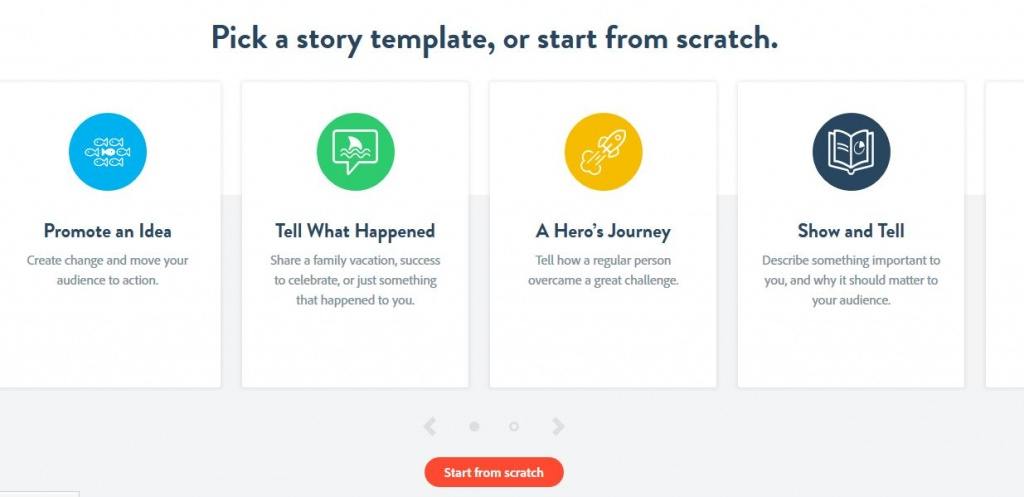This screenshot has width=1024, height=497.
Task: Choose the Tell What Happened title
Action: [355, 231]
